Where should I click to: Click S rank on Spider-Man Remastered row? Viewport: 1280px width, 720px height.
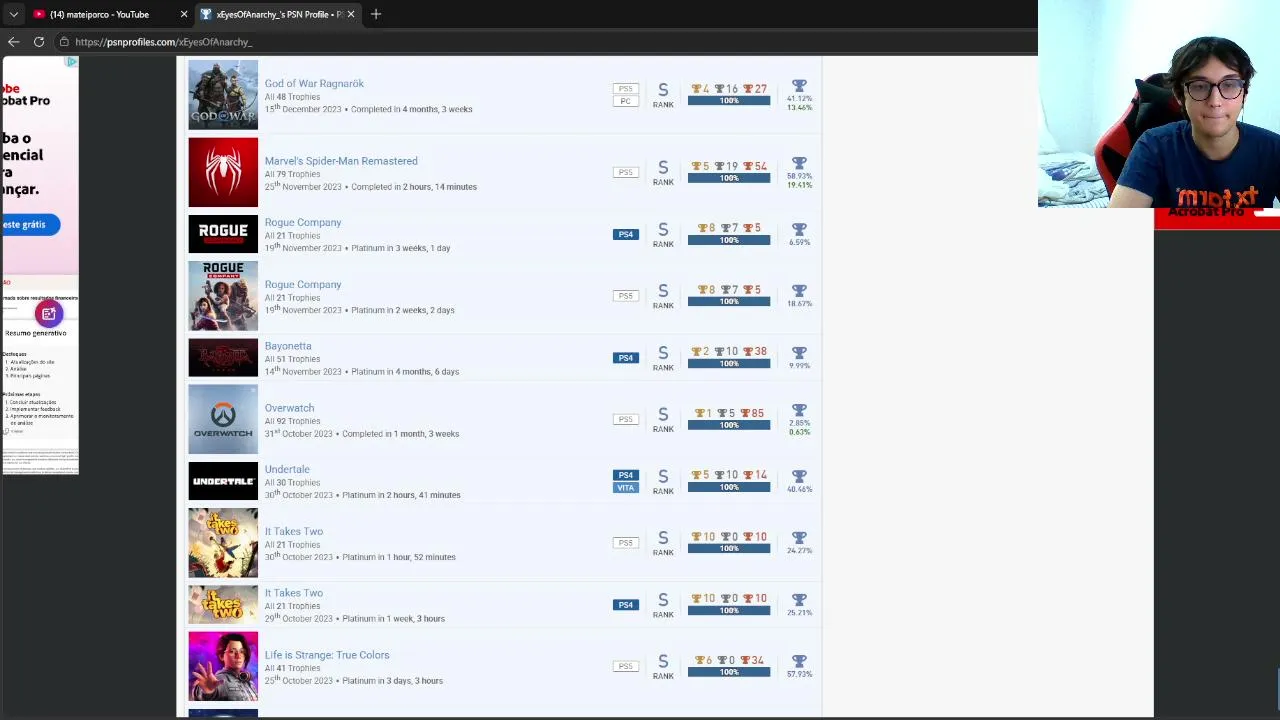(x=663, y=172)
